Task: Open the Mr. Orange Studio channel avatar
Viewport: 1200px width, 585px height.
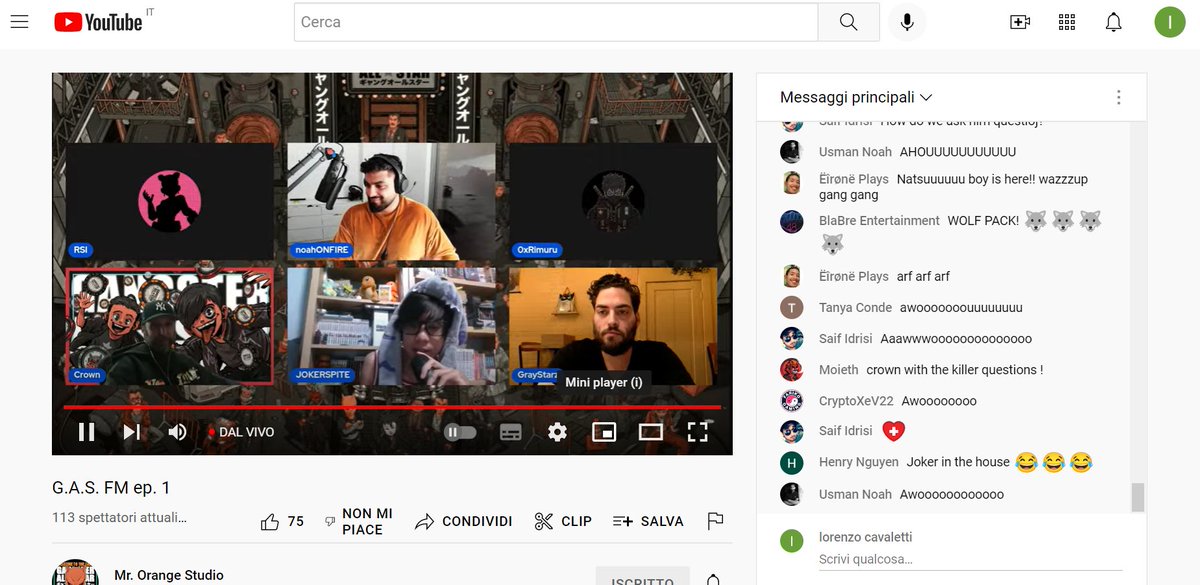Action: [x=75, y=573]
